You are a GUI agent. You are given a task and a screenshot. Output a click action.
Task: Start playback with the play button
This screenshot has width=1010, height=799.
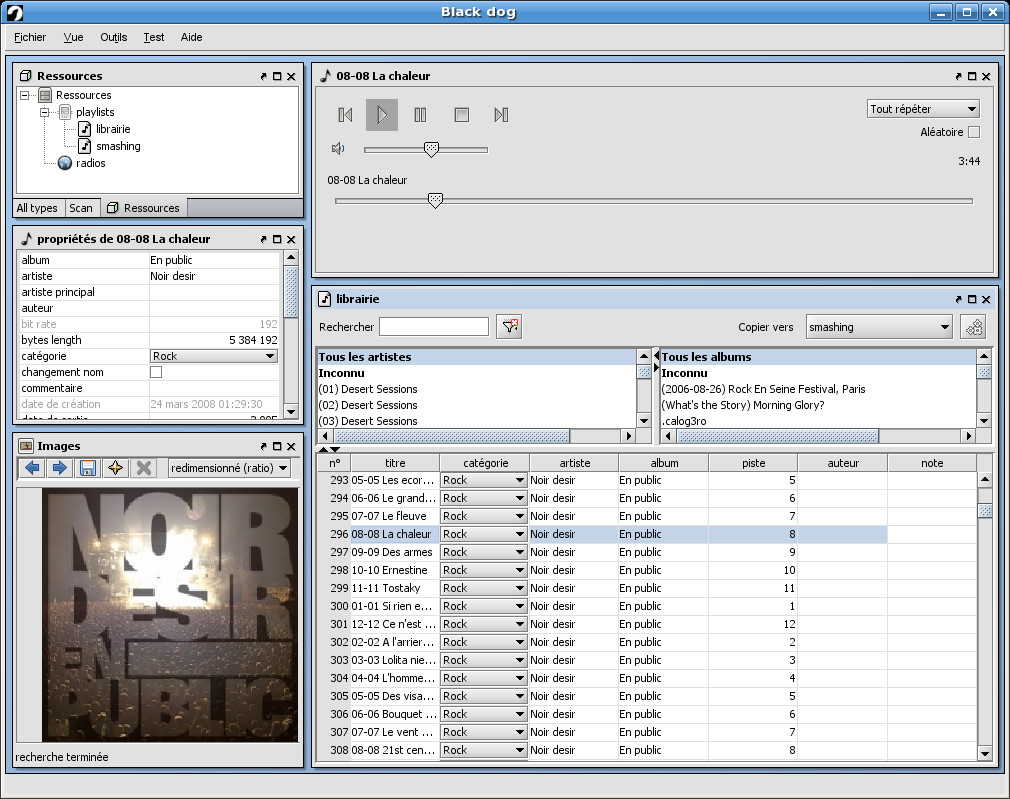(x=382, y=115)
